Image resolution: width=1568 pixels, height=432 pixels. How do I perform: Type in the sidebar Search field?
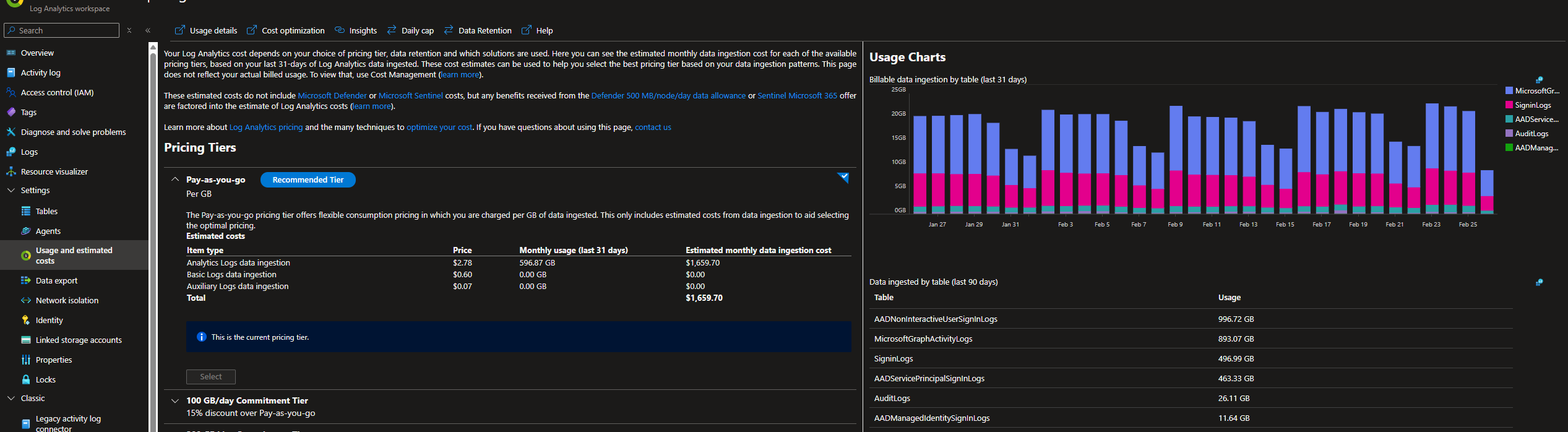pos(66,30)
